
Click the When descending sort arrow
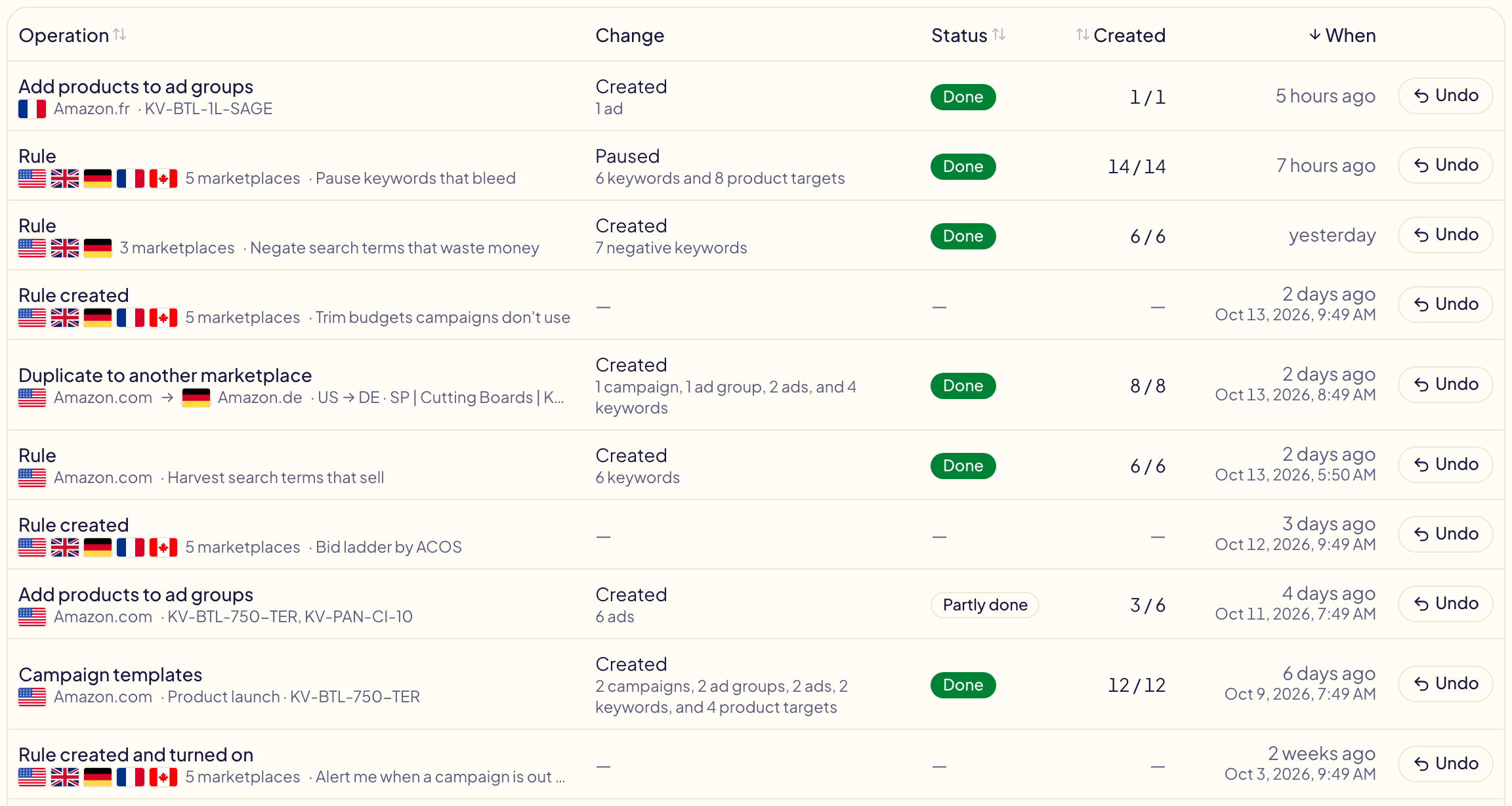[1314, 35]
